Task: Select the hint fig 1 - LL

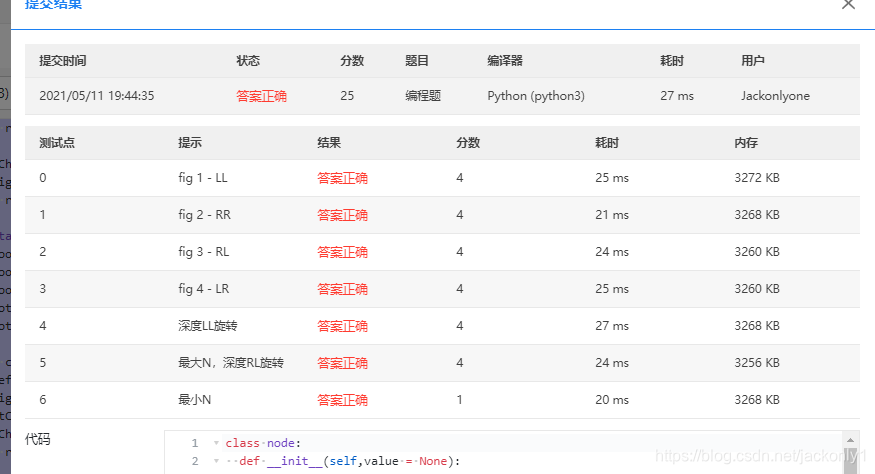Action: [x=203, y=178]
